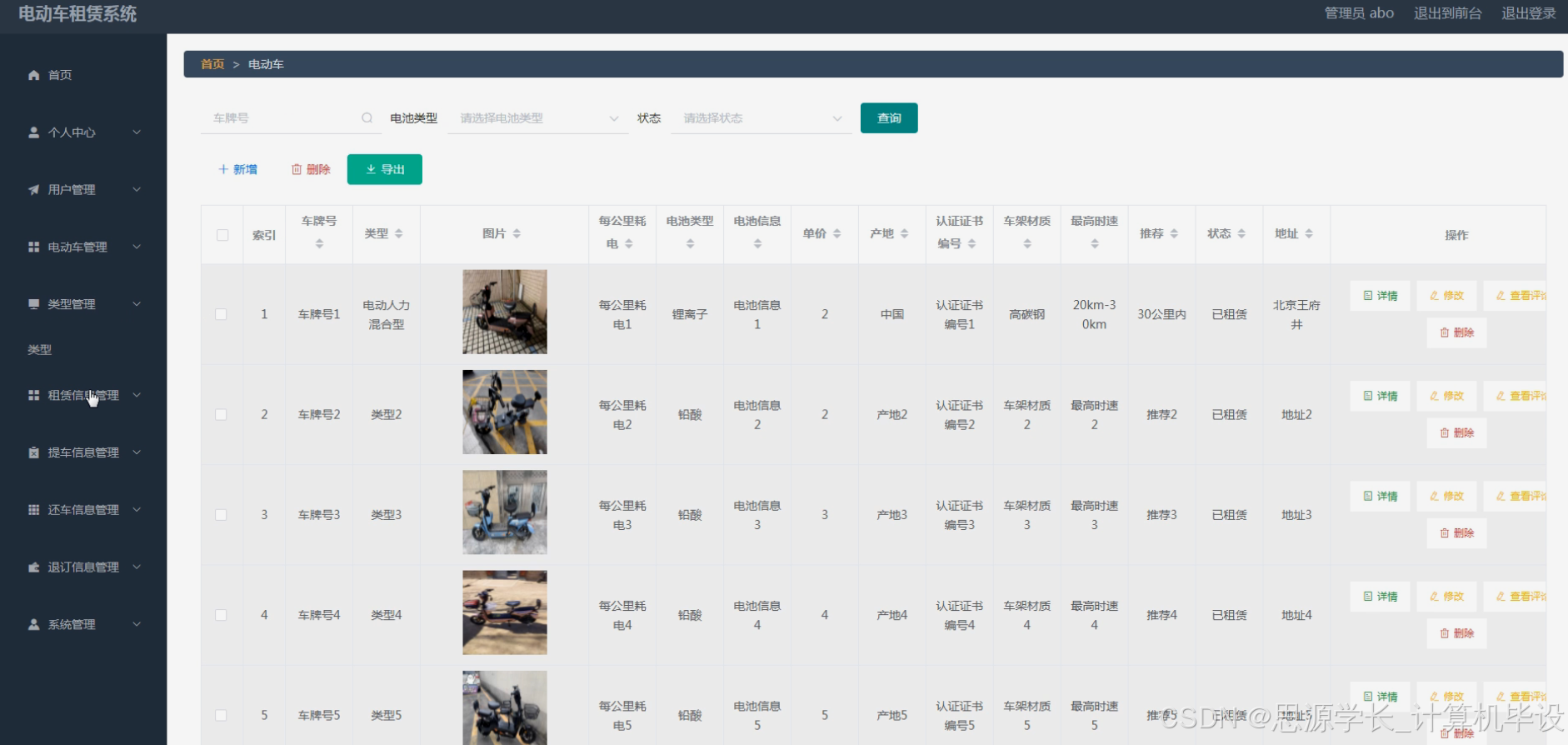Expand the 用户管理 sidebar chevron
Viewport: 1568px width, 745px height.
[137, 190]
